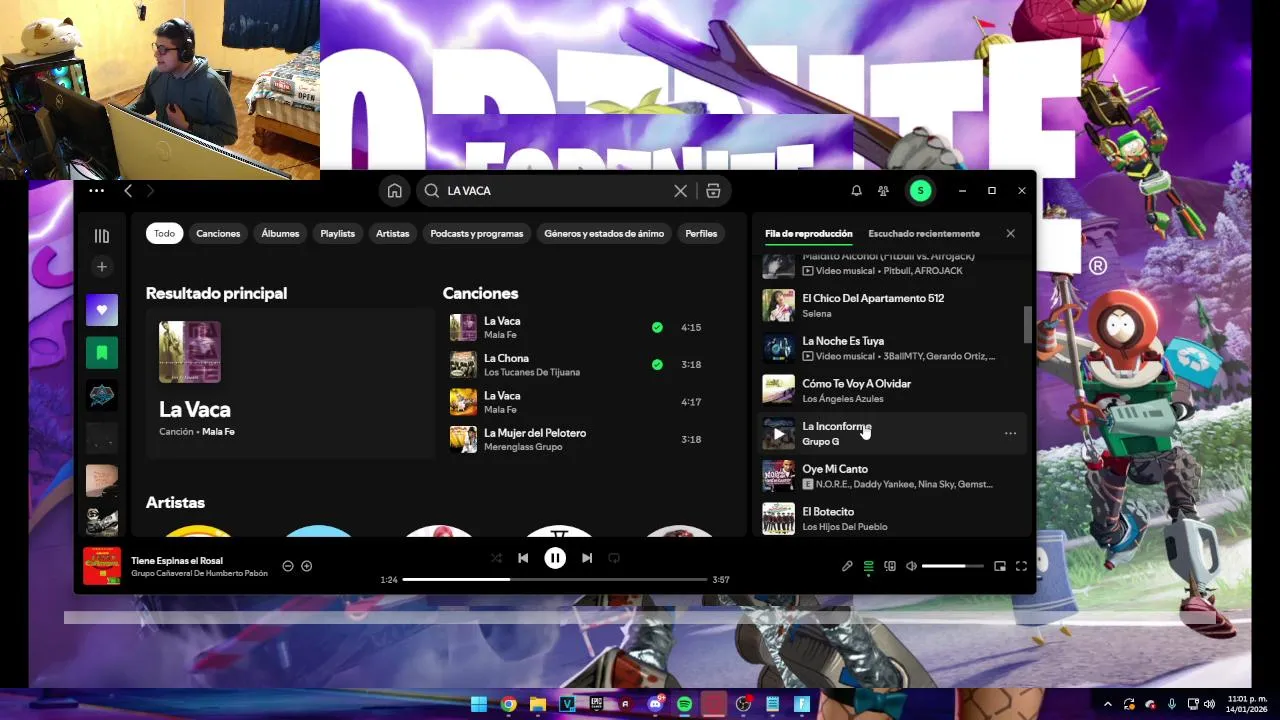Viewport: 1280px width, 720px height.
Task: Toggle the queue view button
Action: click(x=868, y=566)
